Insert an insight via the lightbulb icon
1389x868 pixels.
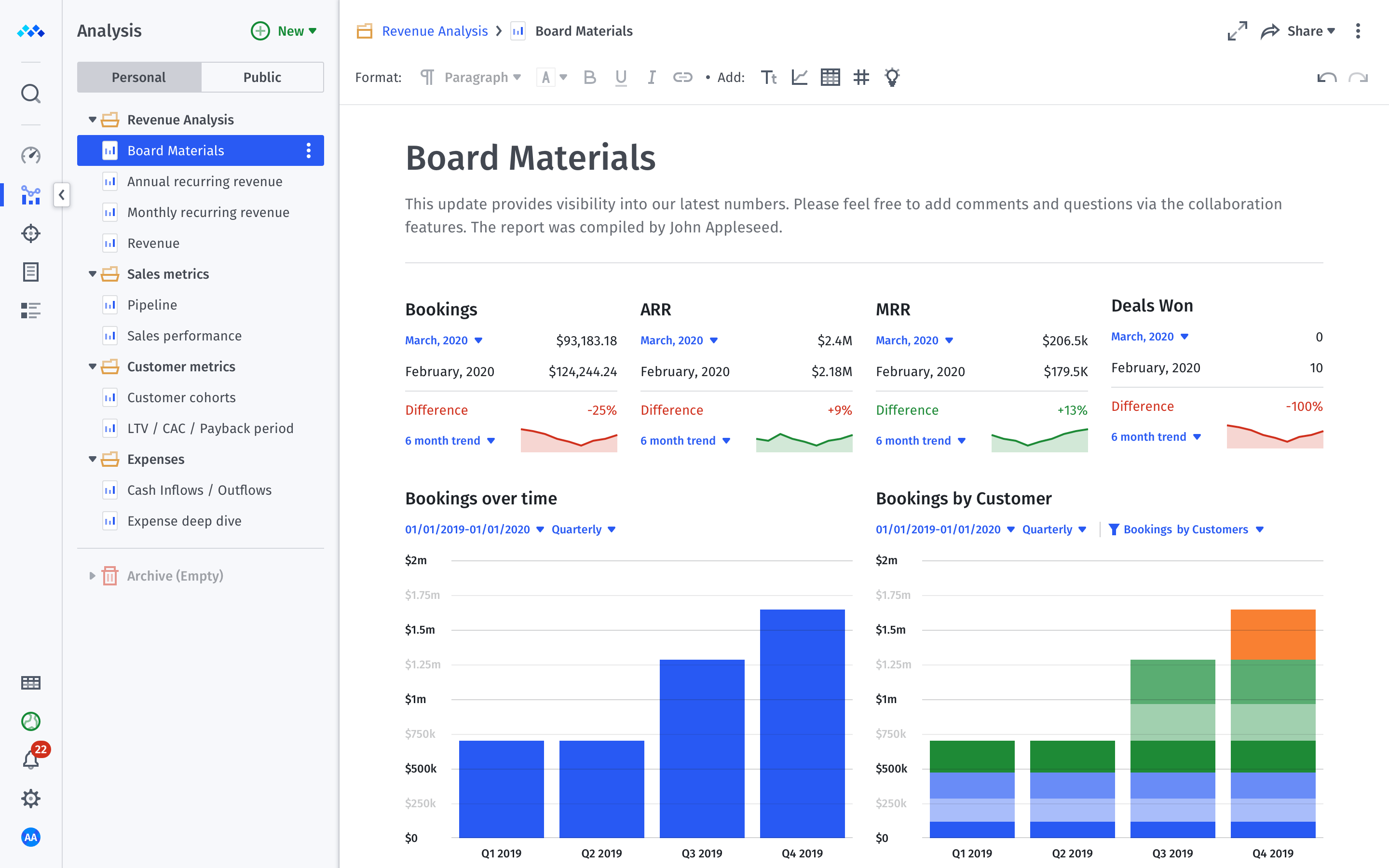(891, 77)
